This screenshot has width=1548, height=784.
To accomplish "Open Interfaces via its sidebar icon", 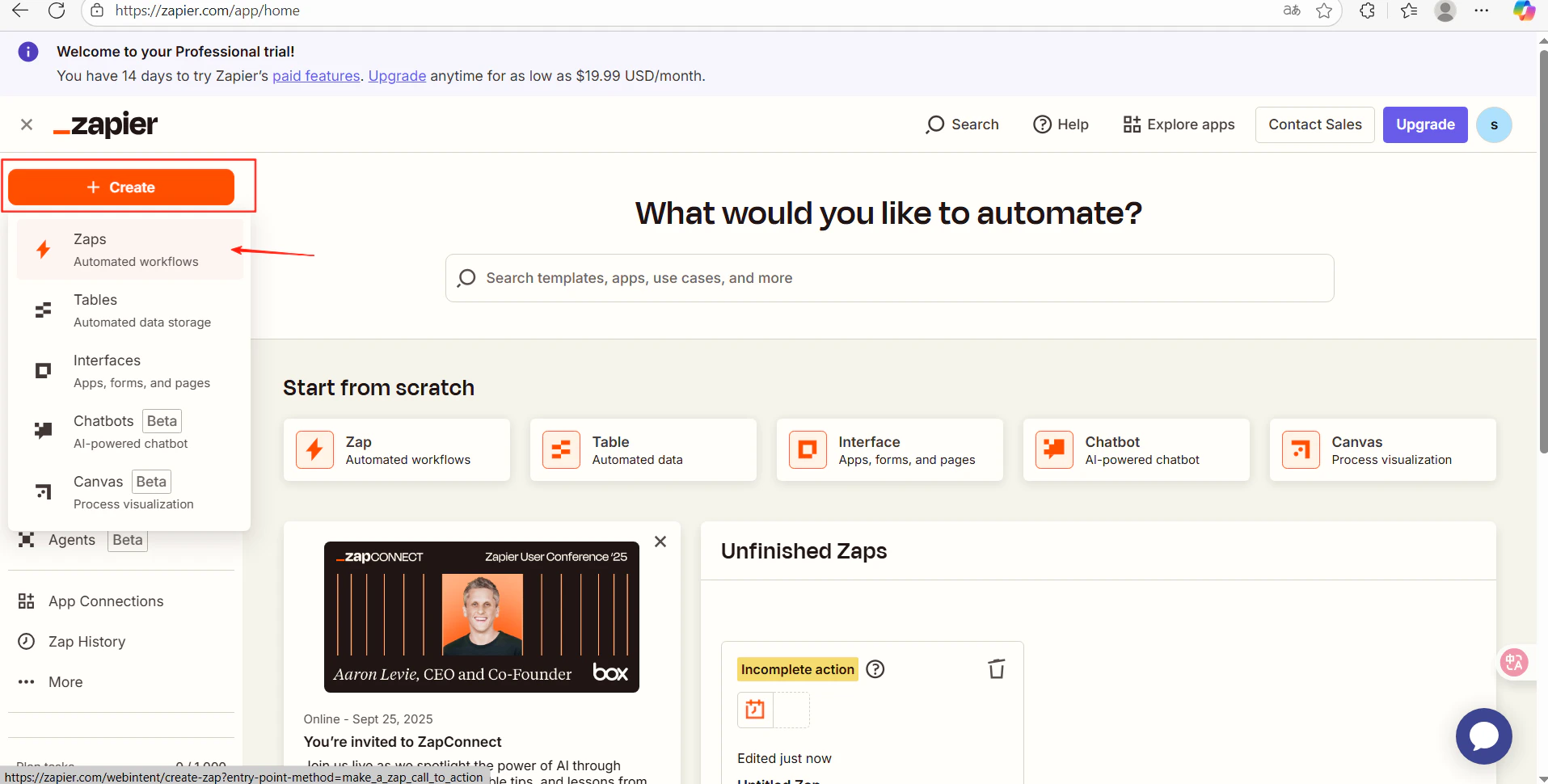I will (x=43, y=370).
